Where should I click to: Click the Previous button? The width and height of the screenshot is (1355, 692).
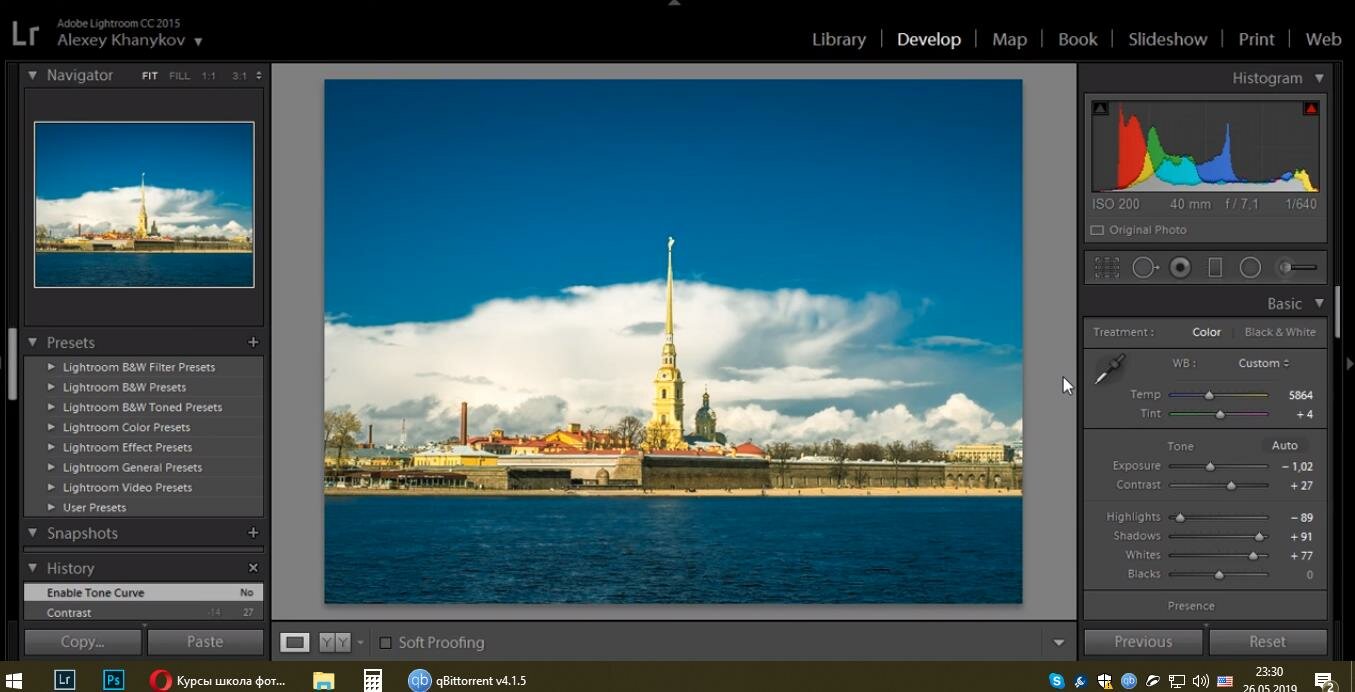1143,642
